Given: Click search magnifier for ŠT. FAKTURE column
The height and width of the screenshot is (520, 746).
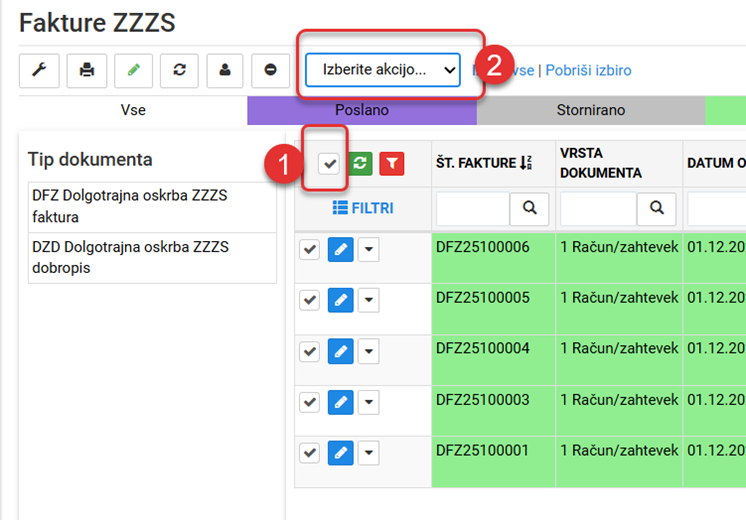Looking at the screenshot, I should [x=530, y=208].
